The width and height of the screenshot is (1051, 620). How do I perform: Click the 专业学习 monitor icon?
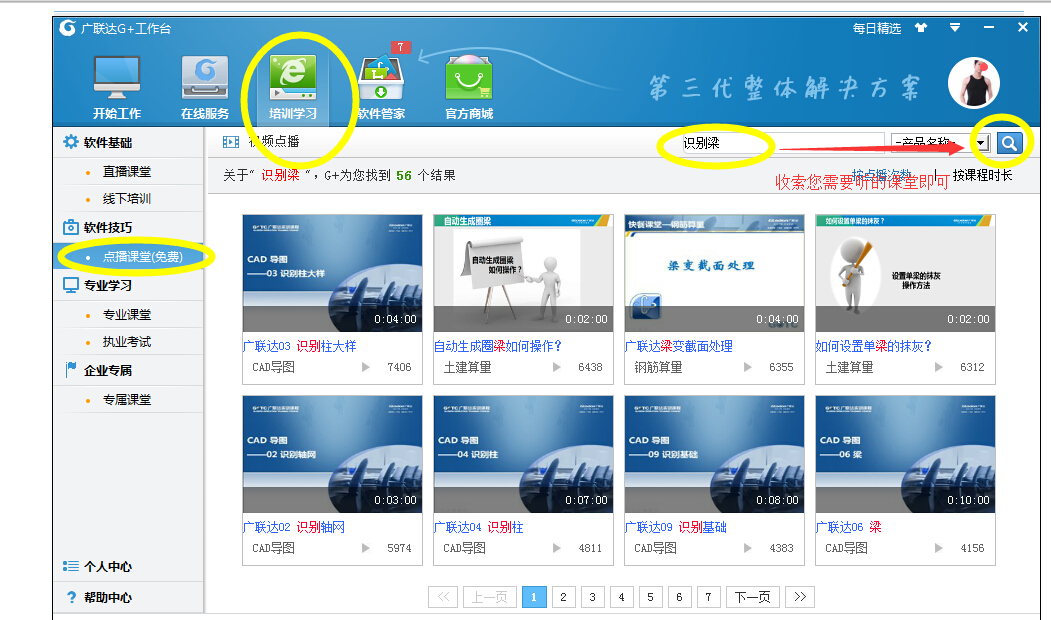pyautogui.click(x=70, y=285)
